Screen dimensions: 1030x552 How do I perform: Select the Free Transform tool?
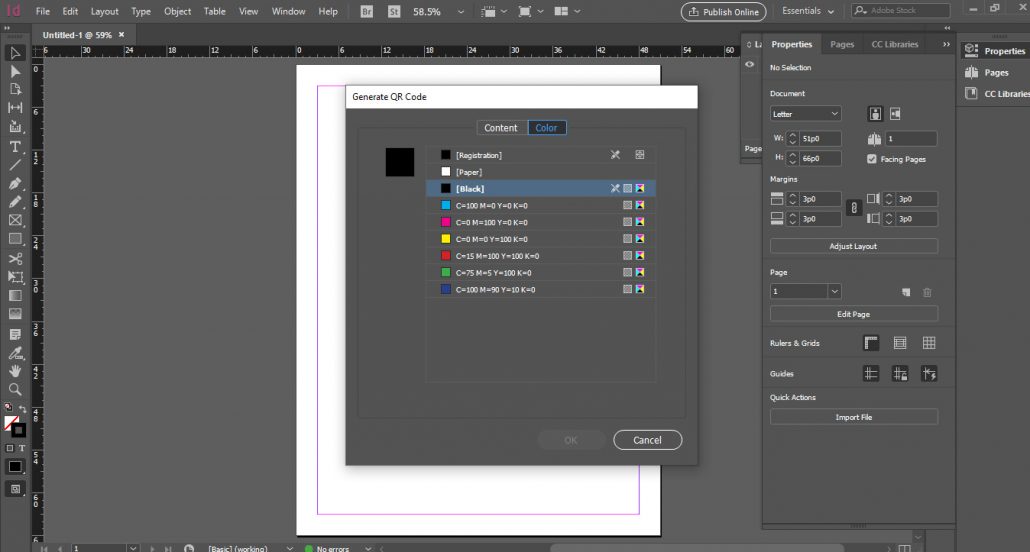15,277
